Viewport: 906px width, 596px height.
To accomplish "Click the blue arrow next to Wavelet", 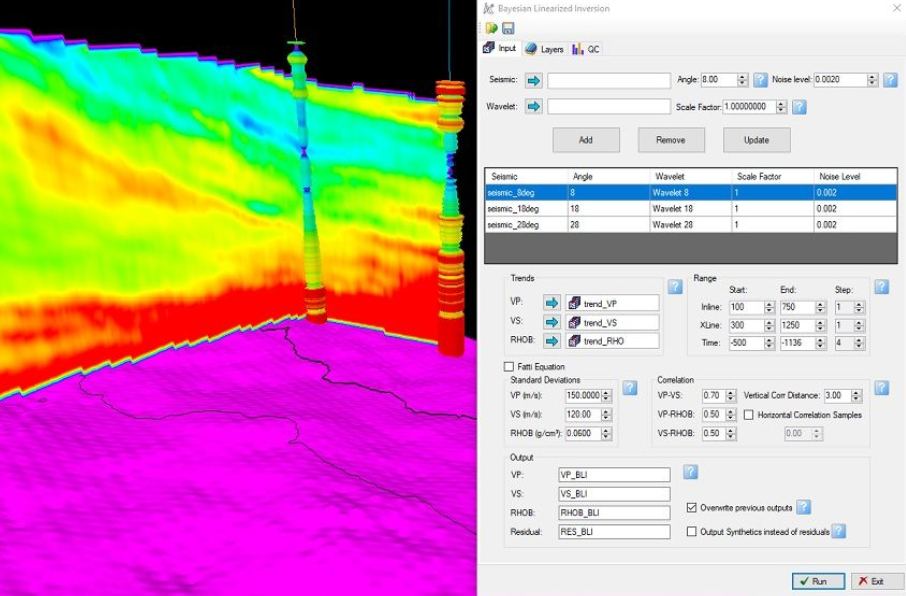I will coord(533,106).
